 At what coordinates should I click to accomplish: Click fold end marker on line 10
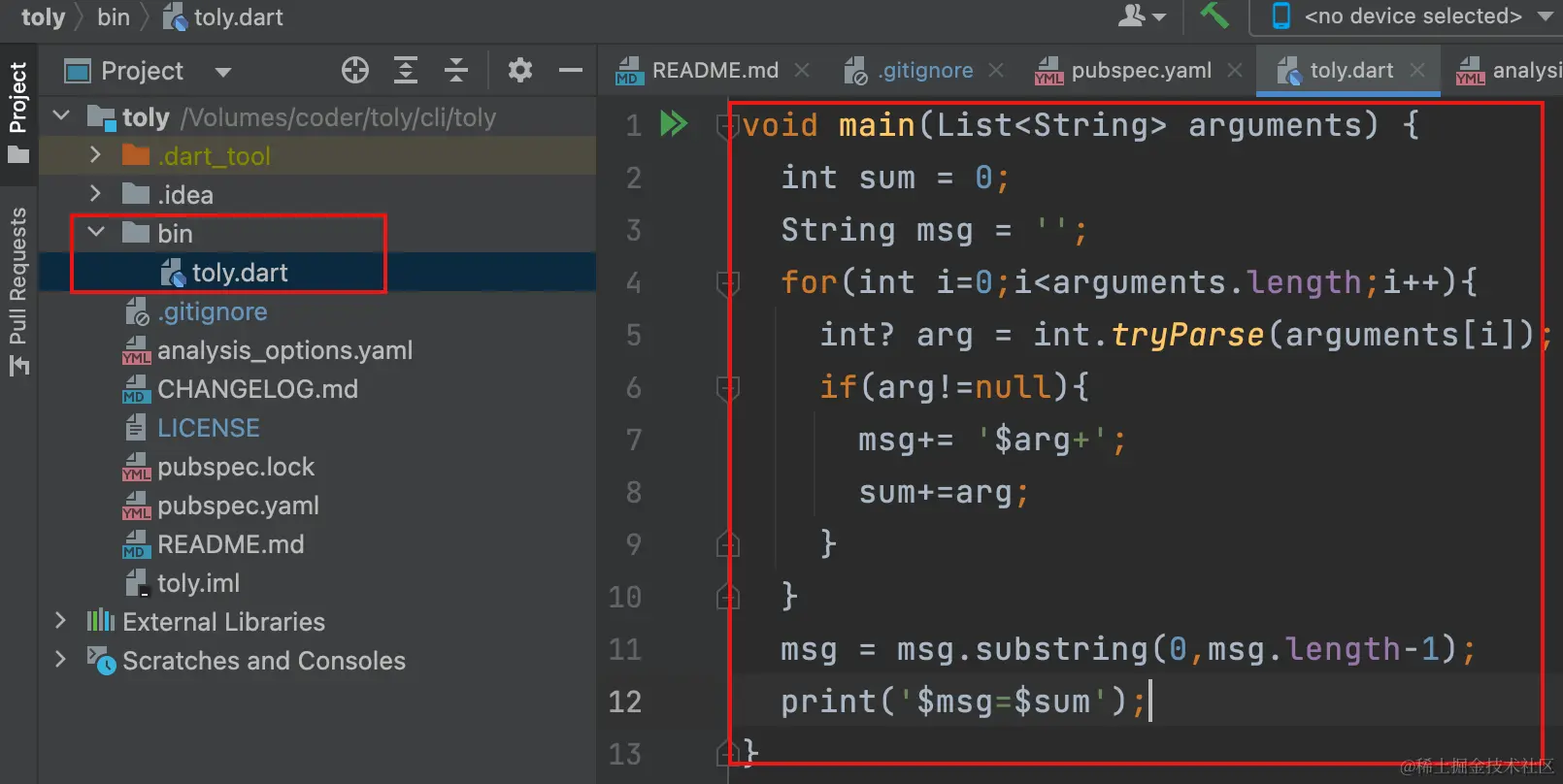(727, 597)
